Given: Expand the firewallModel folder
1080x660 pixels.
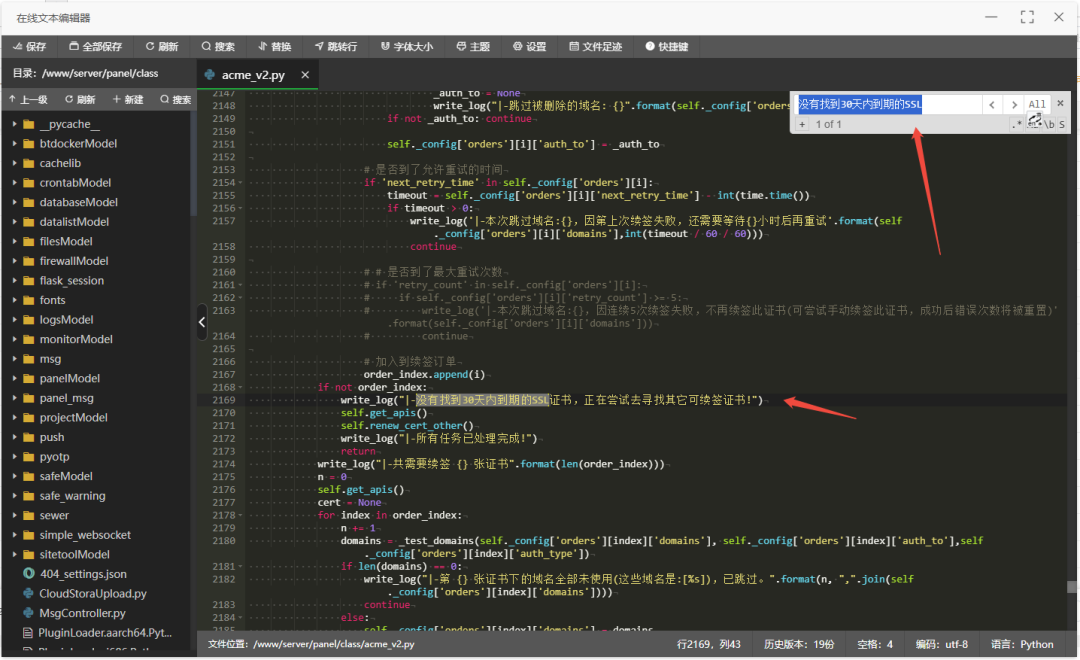Looking at the screenshot, I should click(14, 261).
